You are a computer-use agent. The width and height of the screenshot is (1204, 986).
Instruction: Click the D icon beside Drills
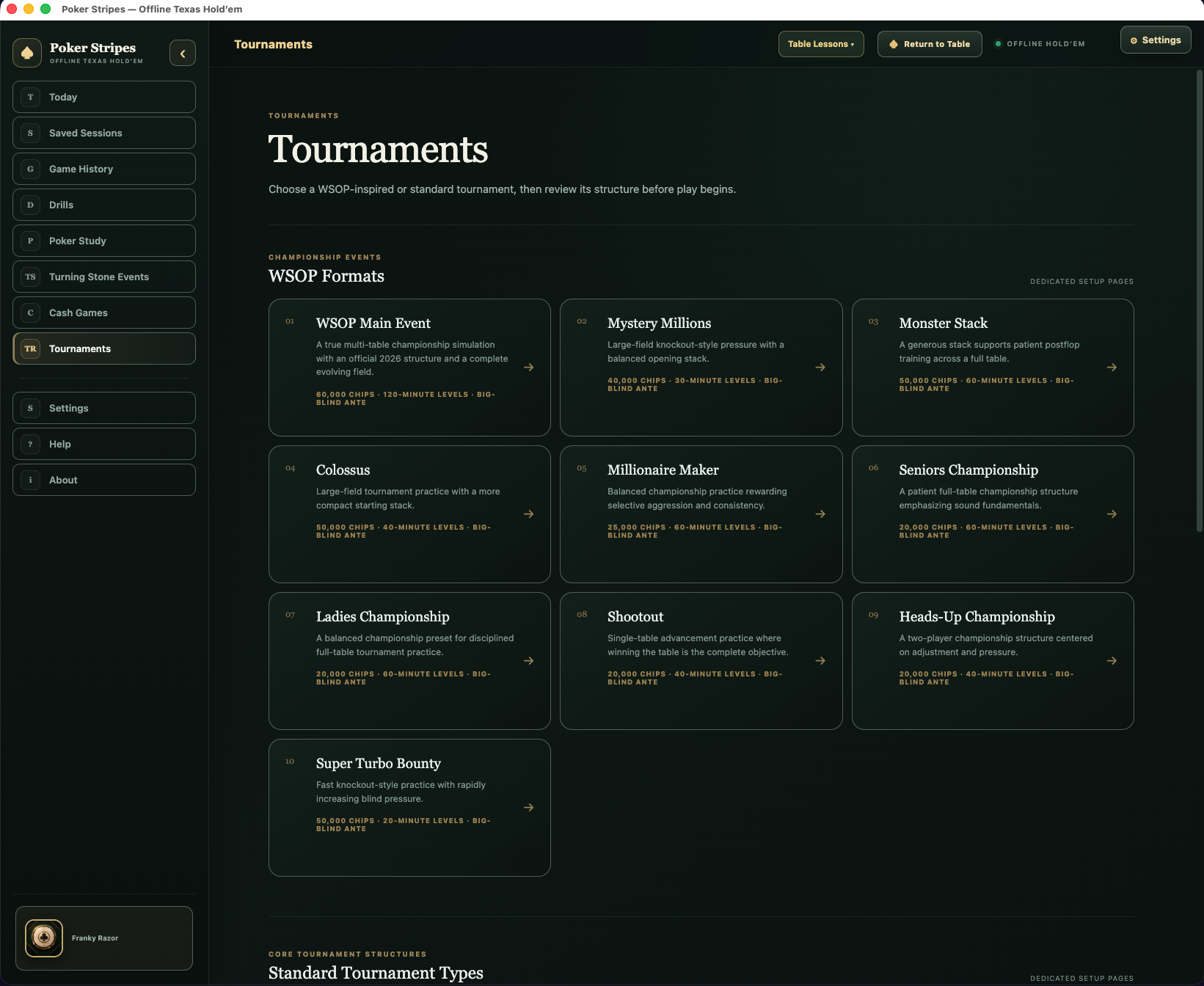30,205
